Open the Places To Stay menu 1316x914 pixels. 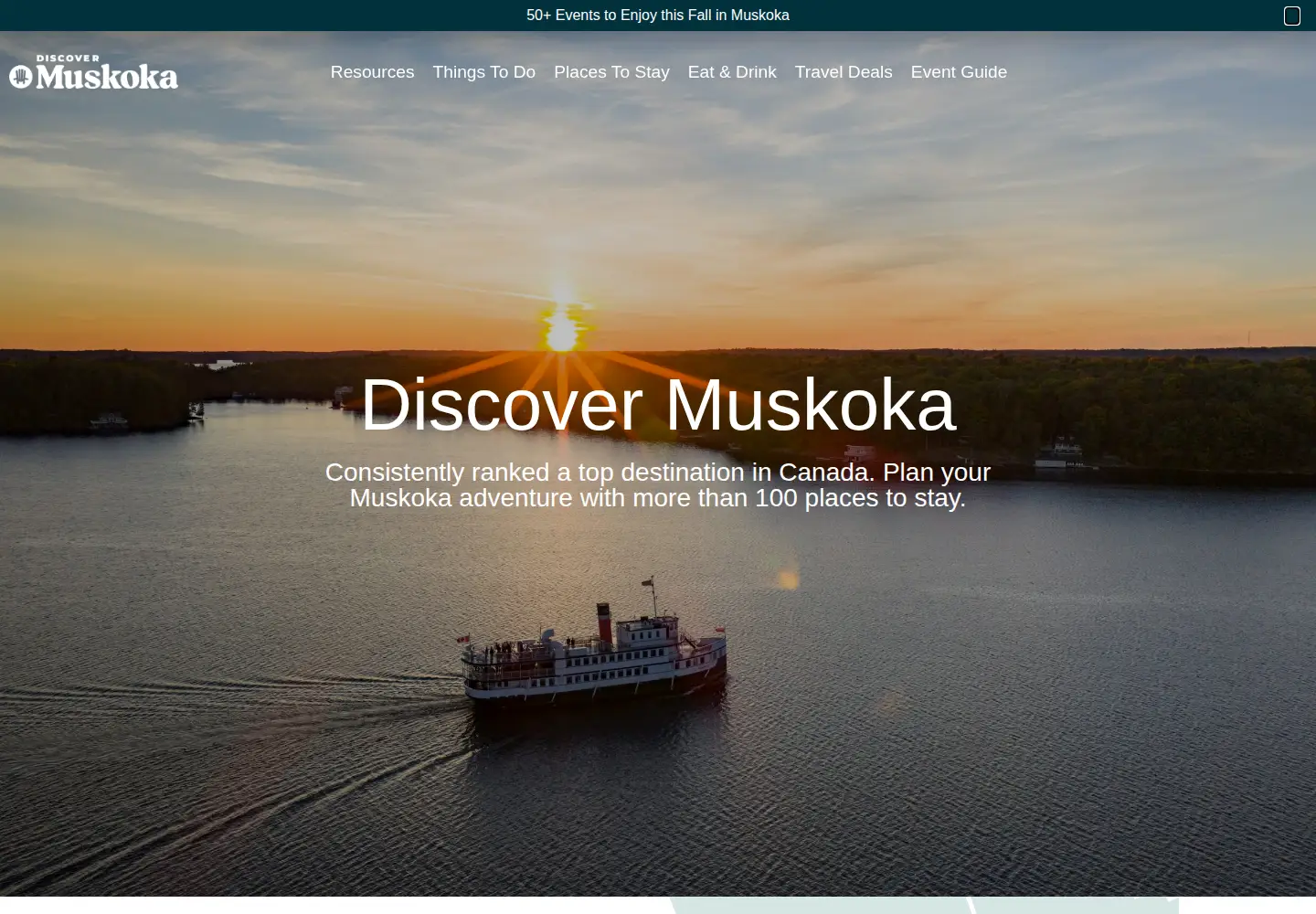611,72
